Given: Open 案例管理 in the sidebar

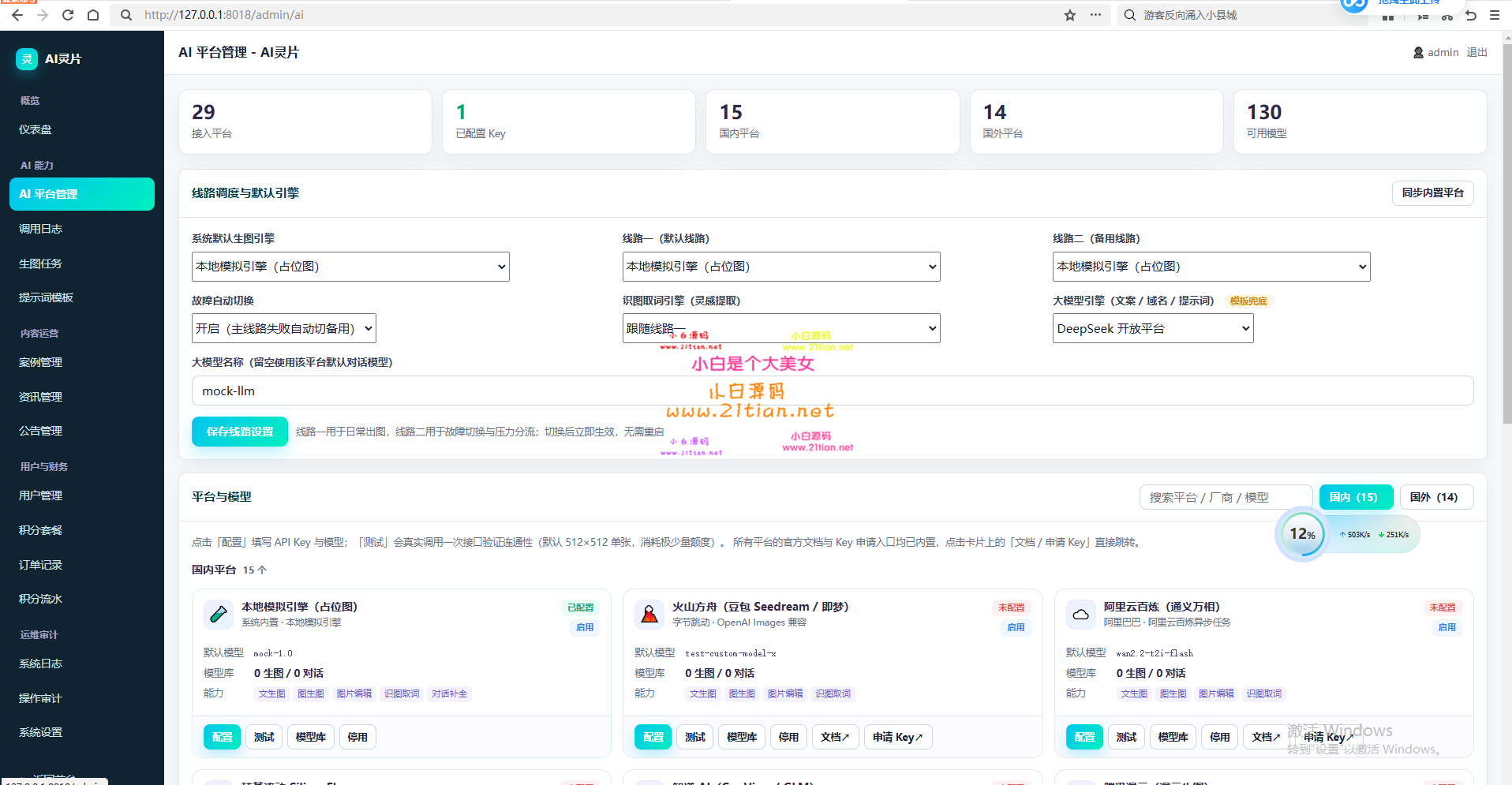Looking at the screenshot, I should click(82, 362).
